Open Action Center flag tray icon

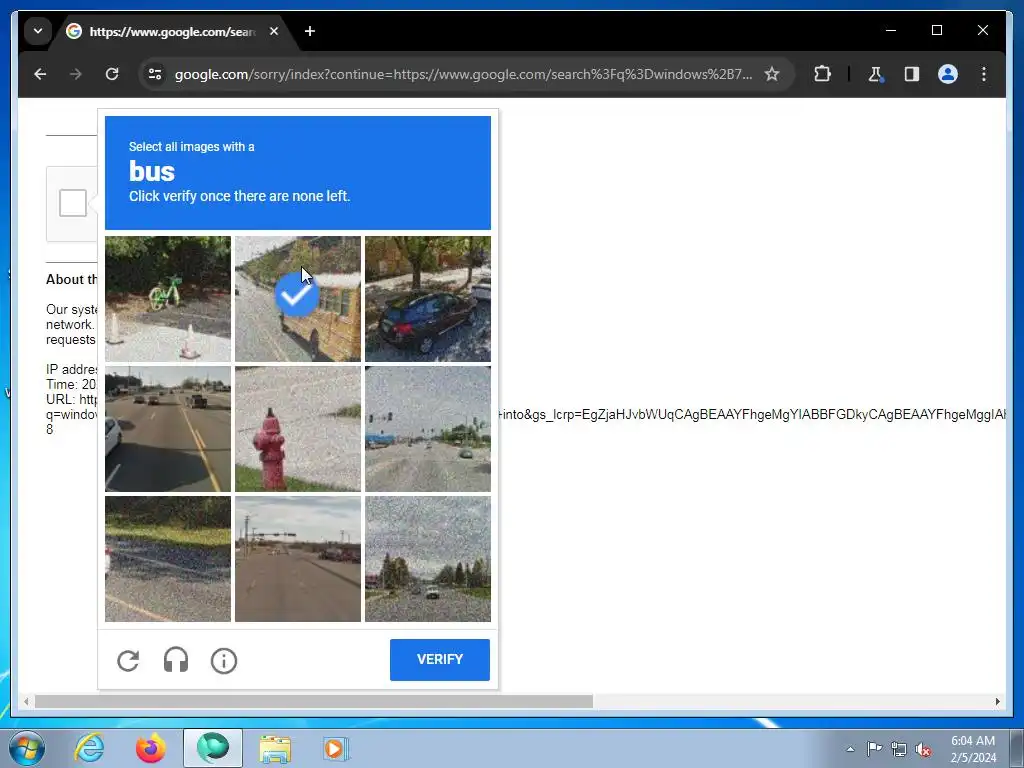(874, 749)
